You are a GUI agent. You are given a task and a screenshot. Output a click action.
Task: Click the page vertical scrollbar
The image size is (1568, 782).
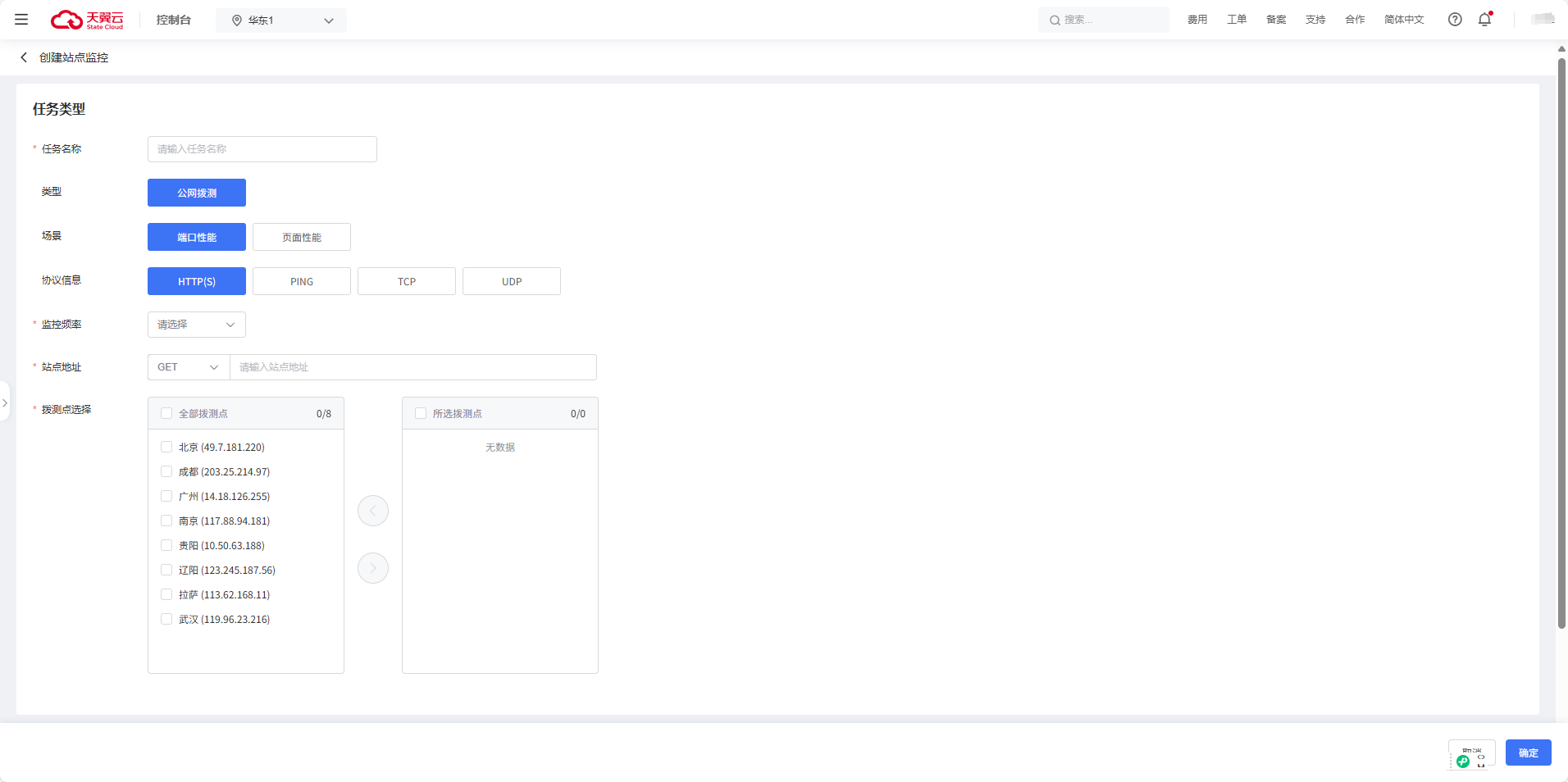pyautogui.click(x=1562, y=343)
